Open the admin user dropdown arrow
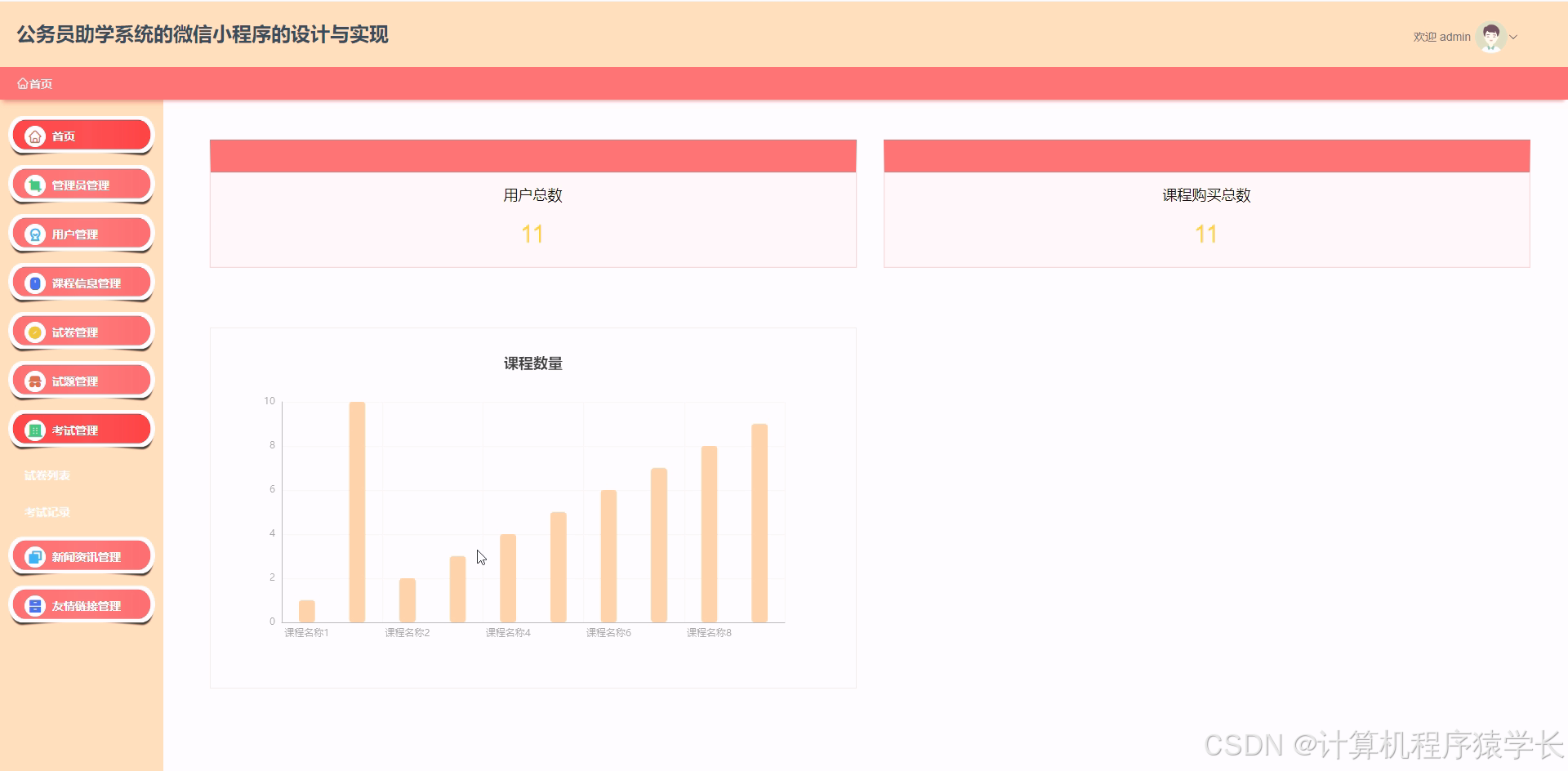Viewport: 1568px width, 771px height. click(1513, 38)
